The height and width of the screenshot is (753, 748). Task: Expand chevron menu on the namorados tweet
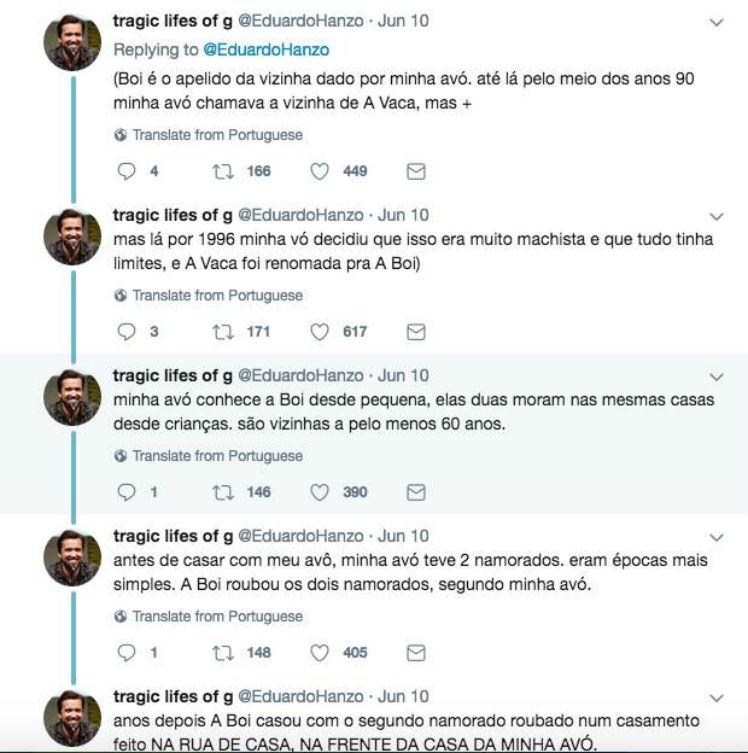(x=716, y=537)
